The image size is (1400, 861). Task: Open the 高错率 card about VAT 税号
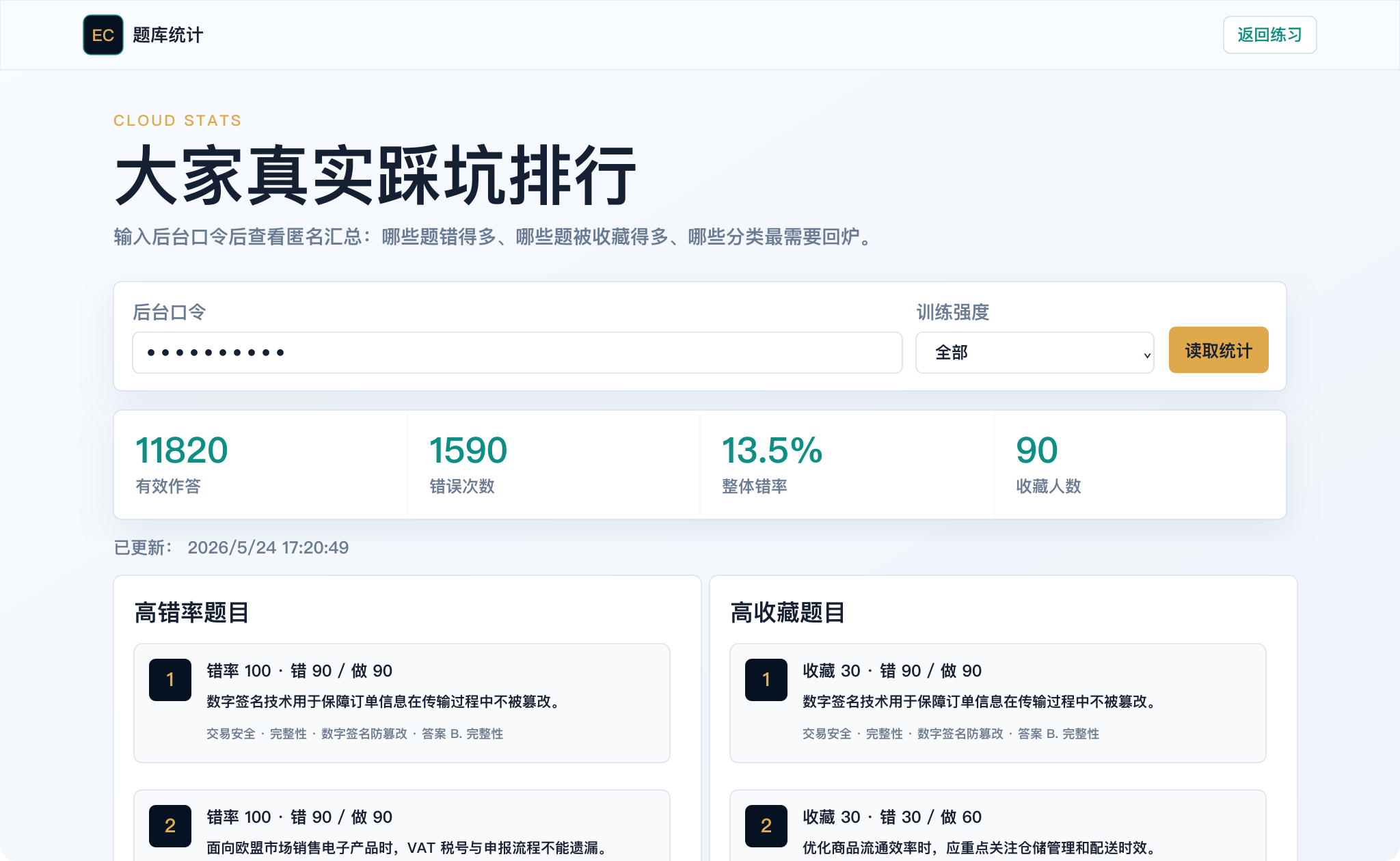click(402, 825)
